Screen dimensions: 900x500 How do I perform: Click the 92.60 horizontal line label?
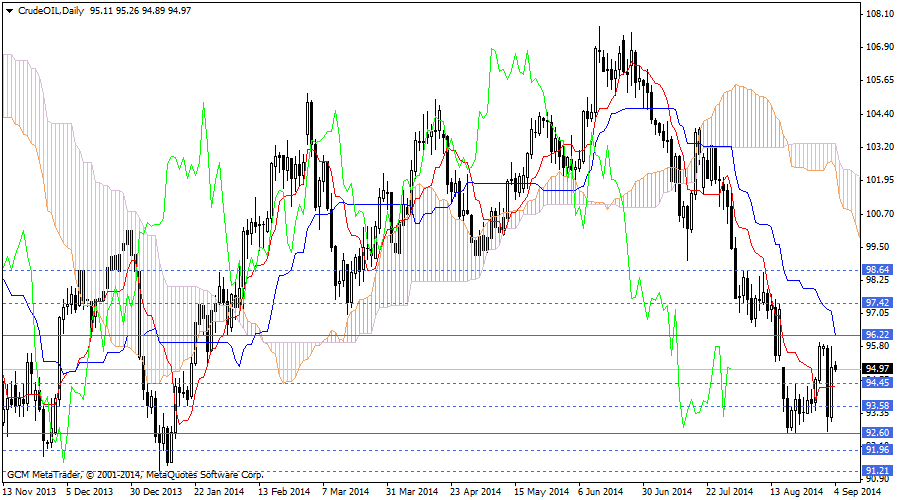pos(877,432)
